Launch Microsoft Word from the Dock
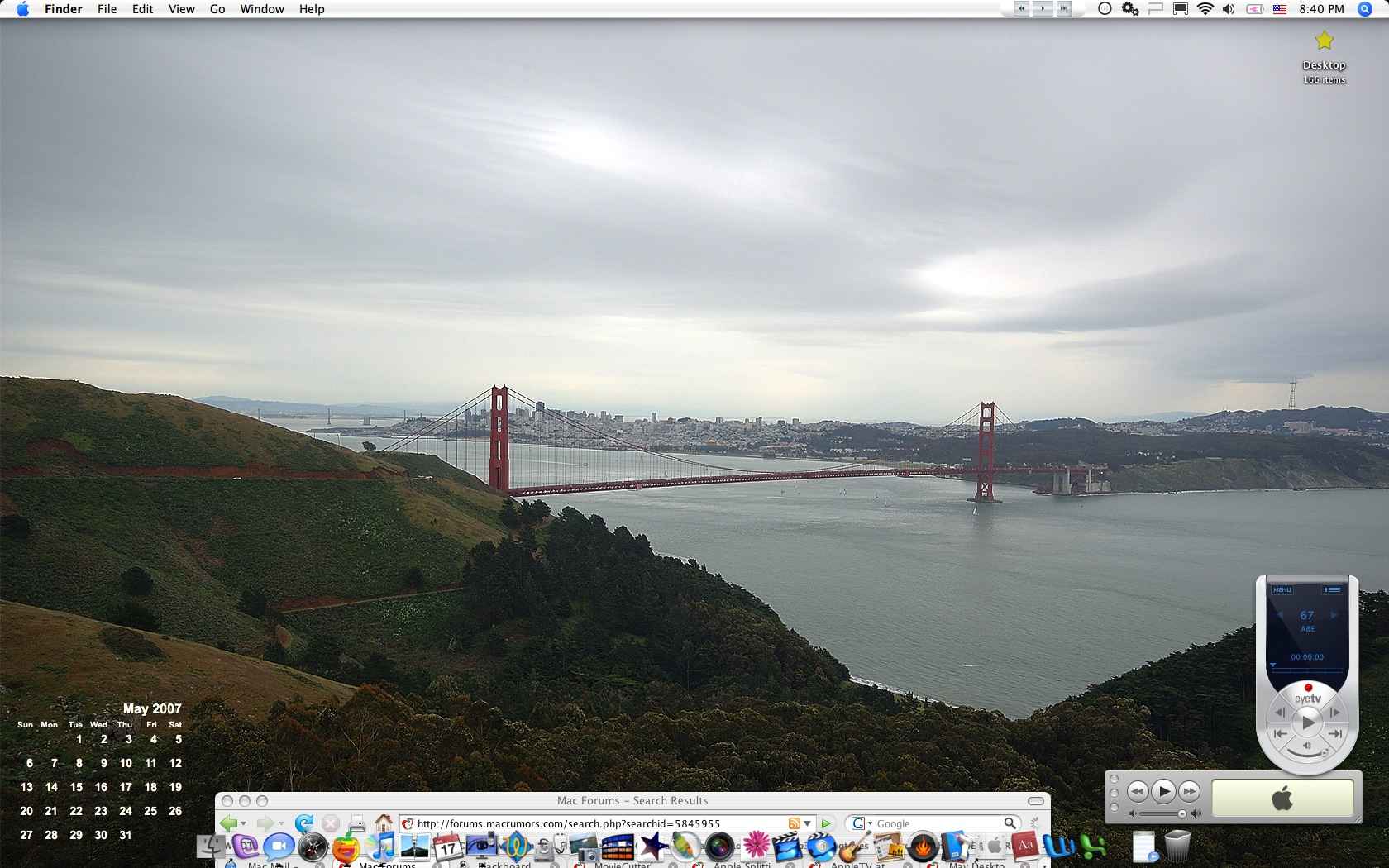Screen dimensions: 1389x868 [x=1059, y=847]
